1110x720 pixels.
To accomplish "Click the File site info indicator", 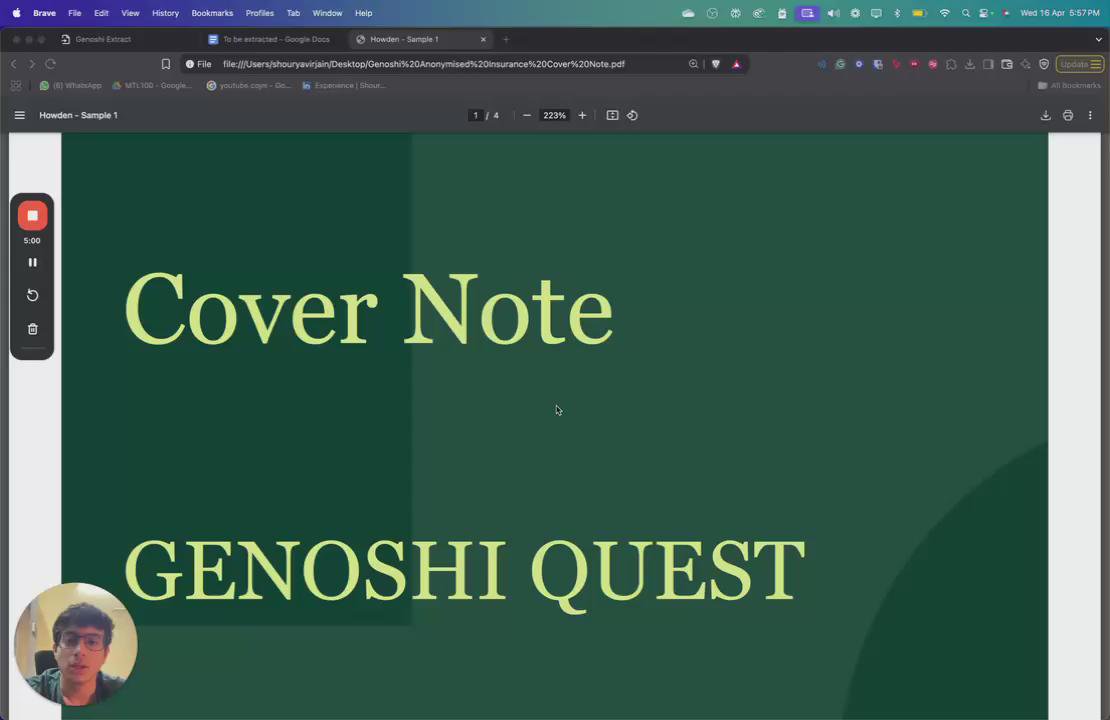I will (198, 64).
